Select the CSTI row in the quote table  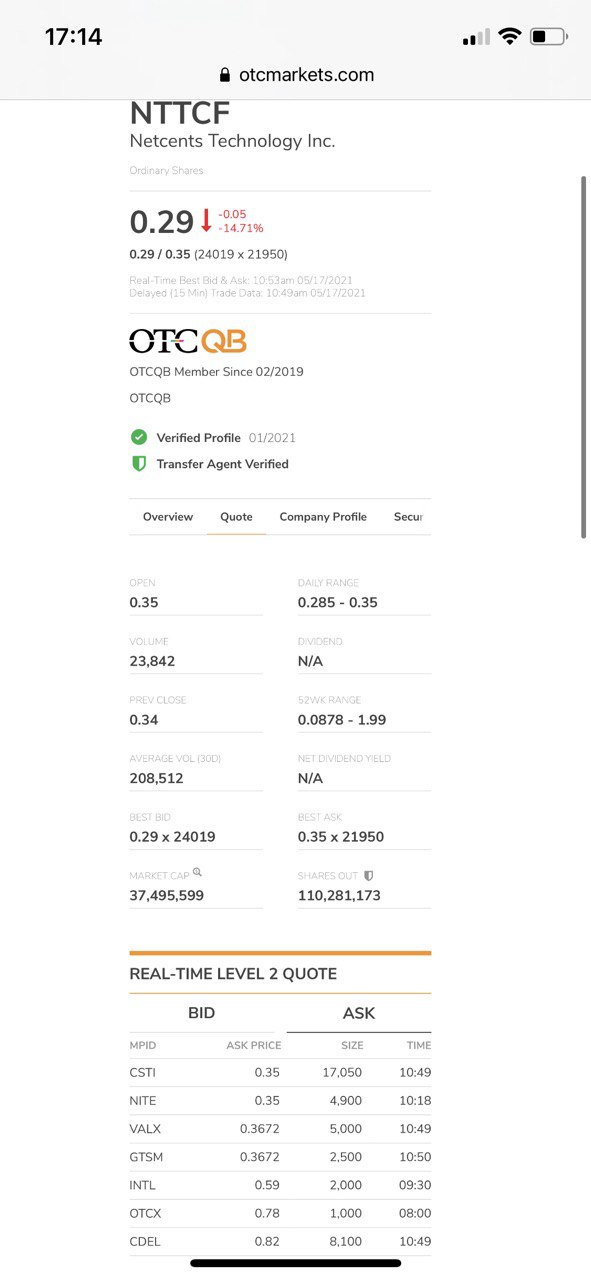280,1072
